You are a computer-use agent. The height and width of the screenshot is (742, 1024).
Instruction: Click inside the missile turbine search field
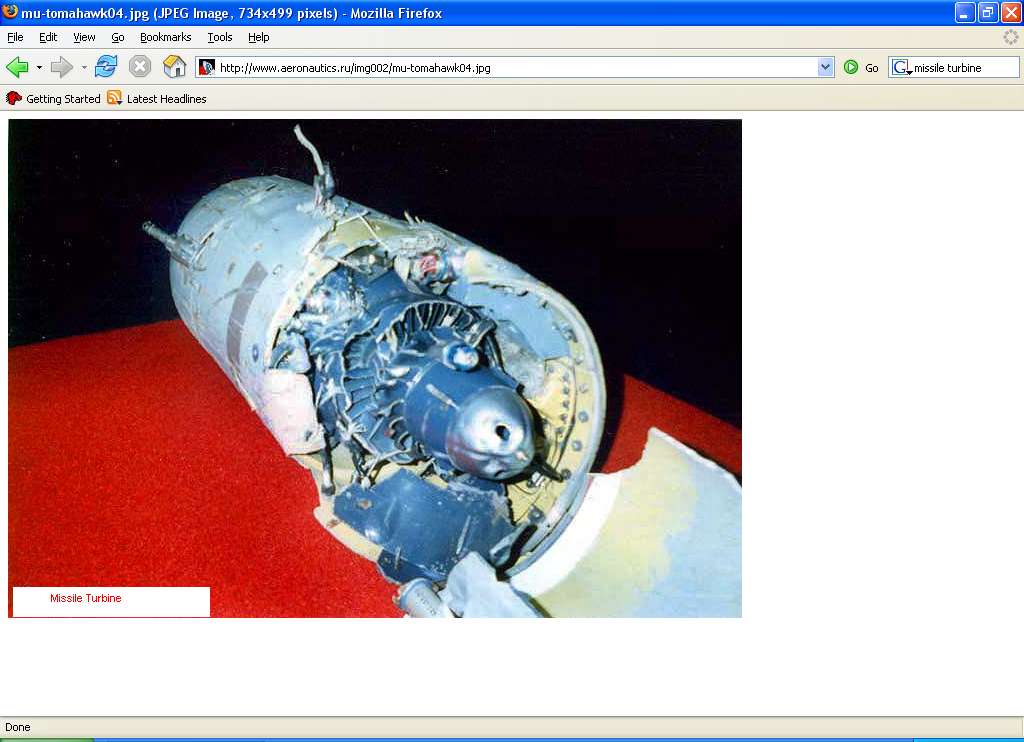pyautogui.click(x=960, y=66)
